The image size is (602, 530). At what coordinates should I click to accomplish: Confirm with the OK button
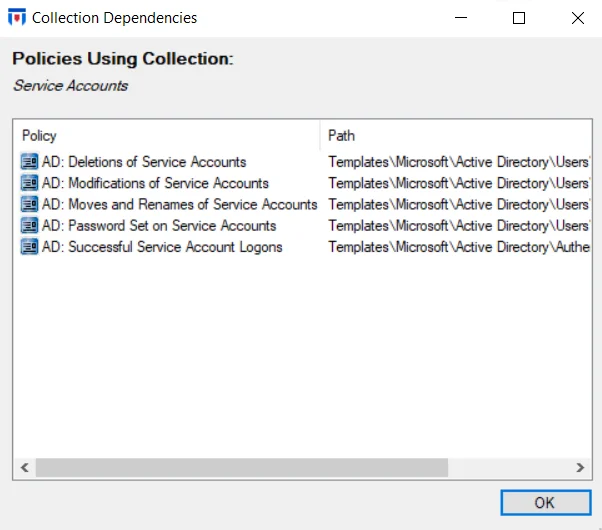[x=546, y=502]
